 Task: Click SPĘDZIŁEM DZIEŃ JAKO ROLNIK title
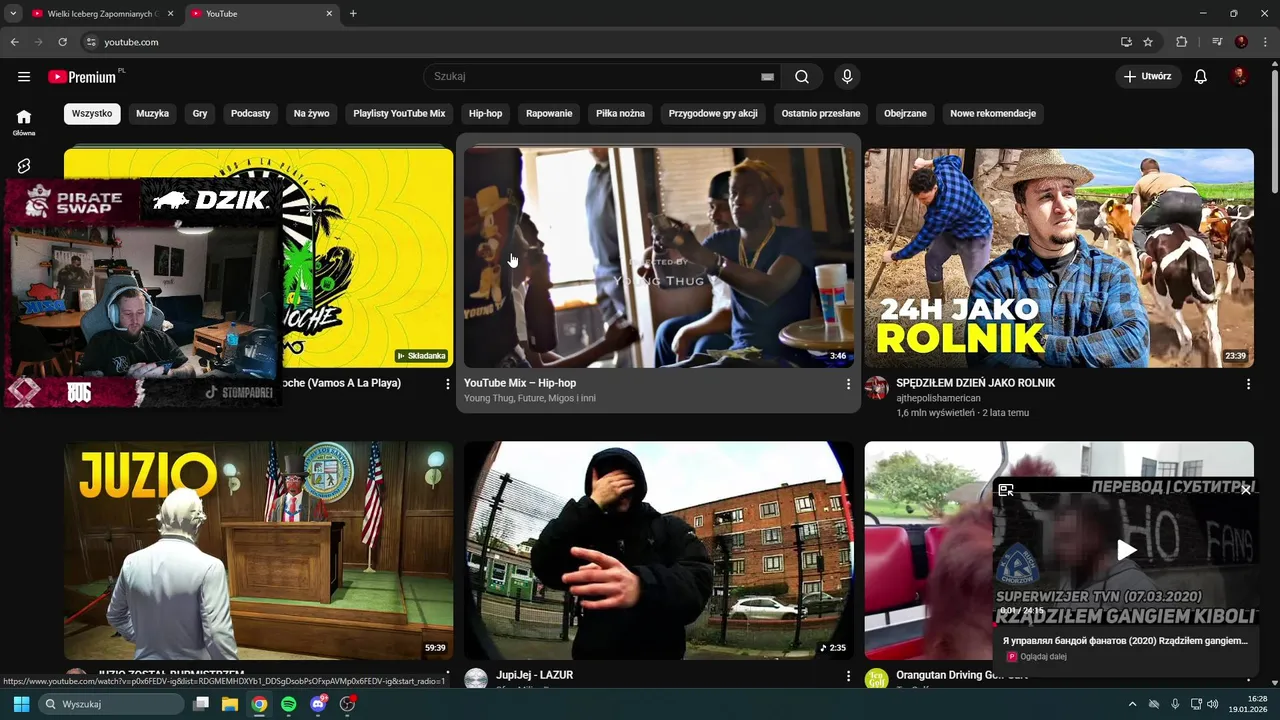pos(976,383)
